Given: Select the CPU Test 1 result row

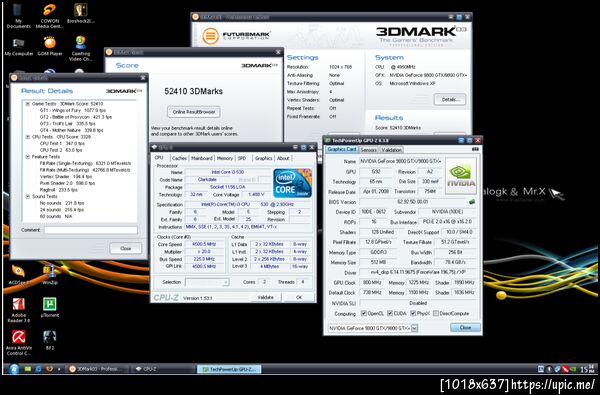Looking at the screenshot, I should [x=62, y=143].
